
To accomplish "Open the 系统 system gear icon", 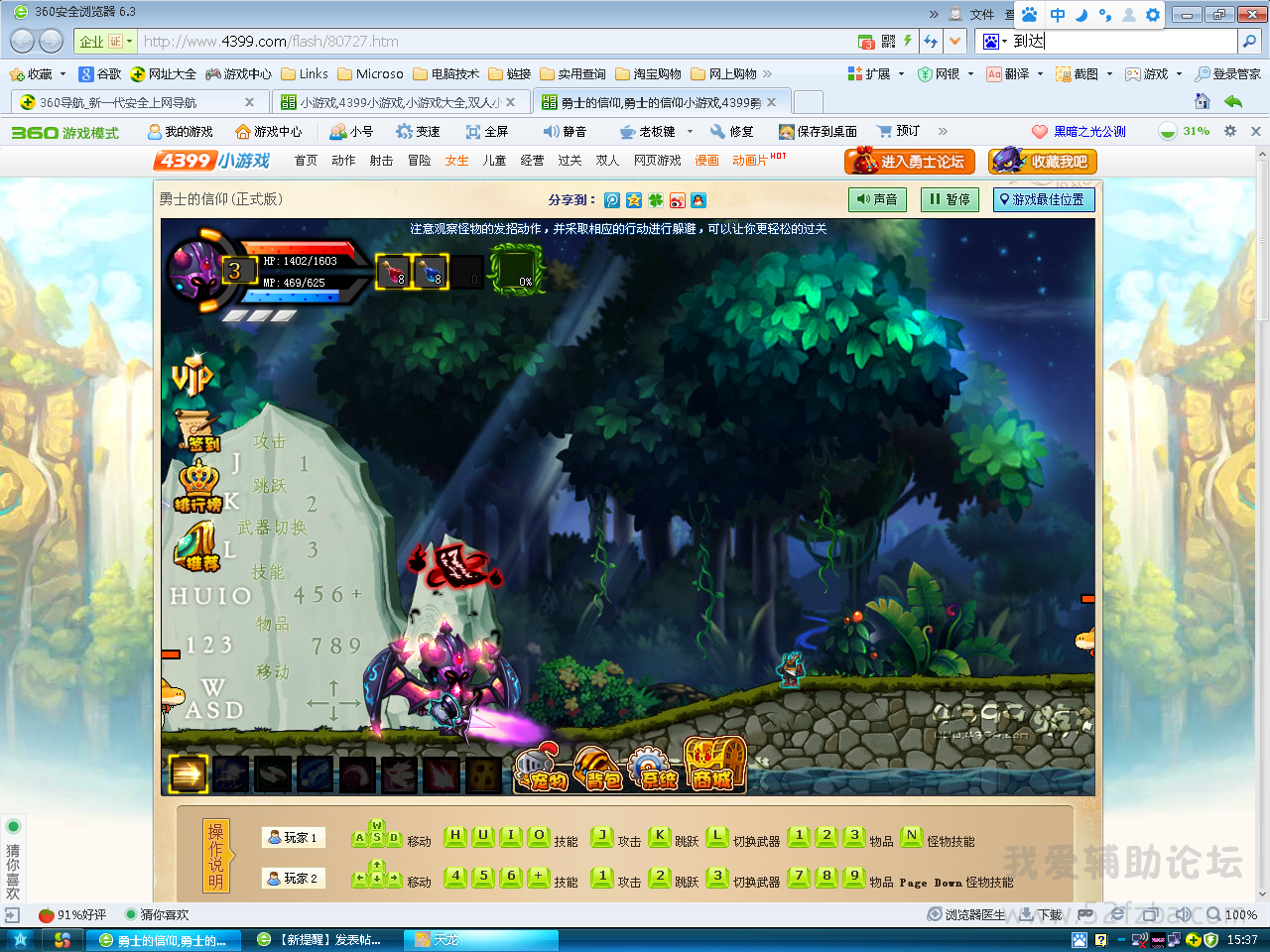I will pos(653,769).
